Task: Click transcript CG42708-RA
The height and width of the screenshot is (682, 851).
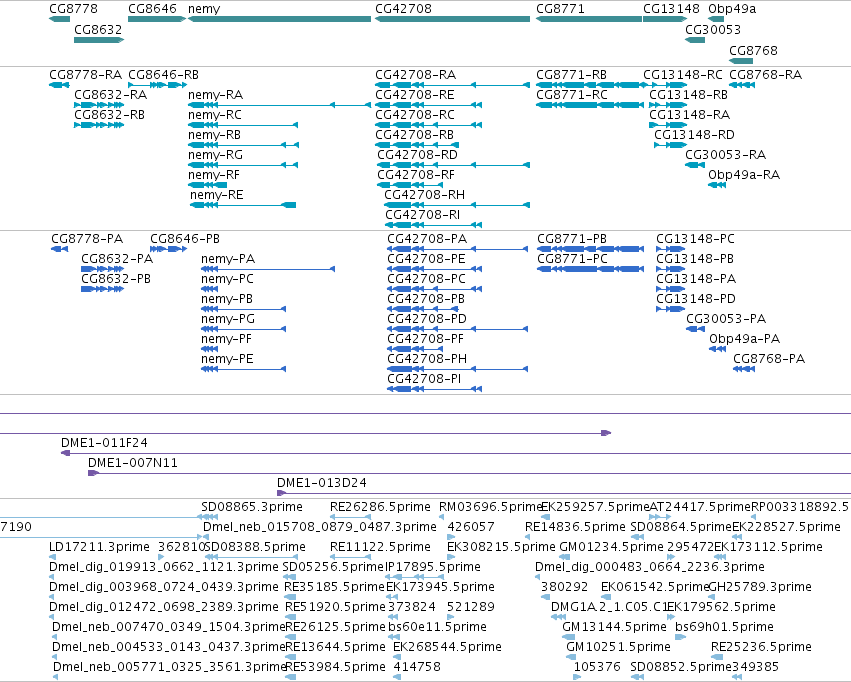Action: point(452,85)
